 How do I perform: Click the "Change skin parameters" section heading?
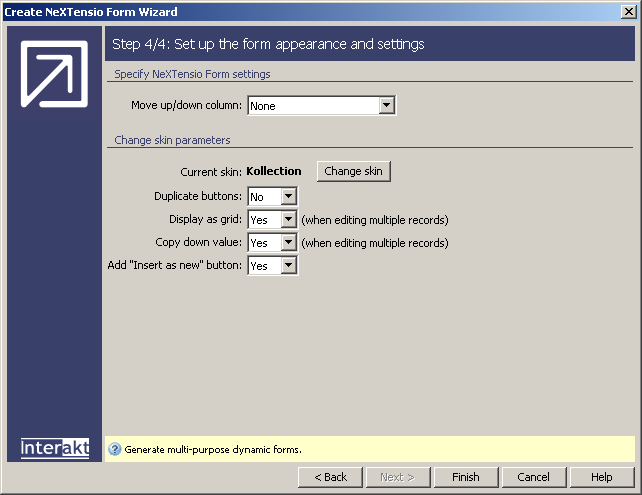pyautogui.click(x=172, y=140)
